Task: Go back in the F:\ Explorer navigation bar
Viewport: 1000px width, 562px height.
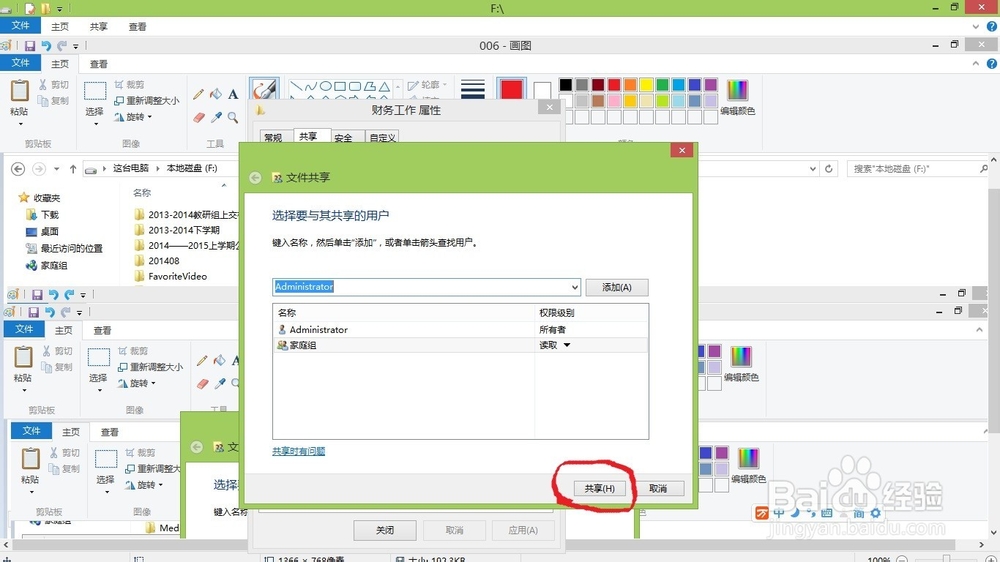Action: point(18,169)
